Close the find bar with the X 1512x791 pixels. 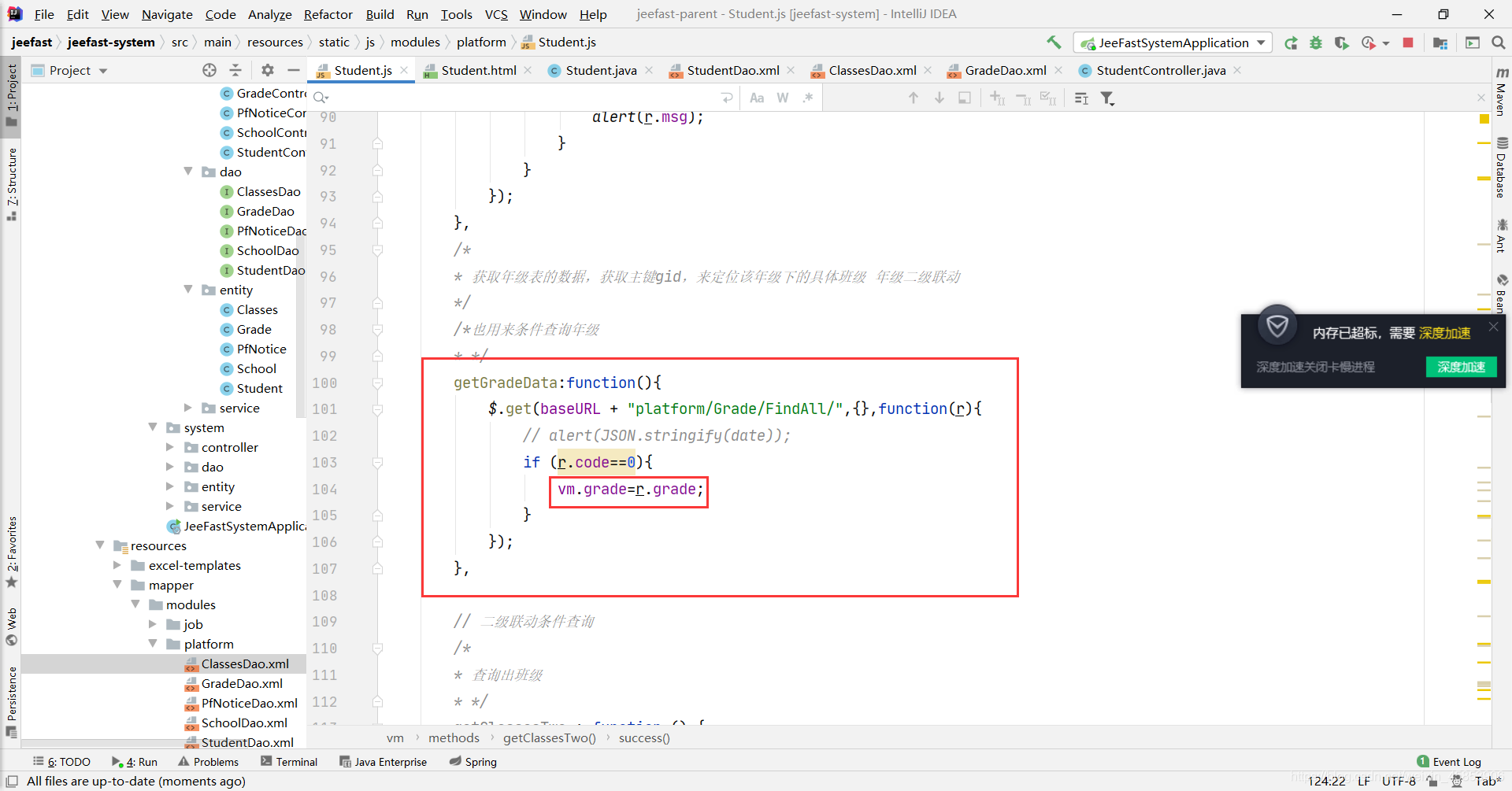1481,98
